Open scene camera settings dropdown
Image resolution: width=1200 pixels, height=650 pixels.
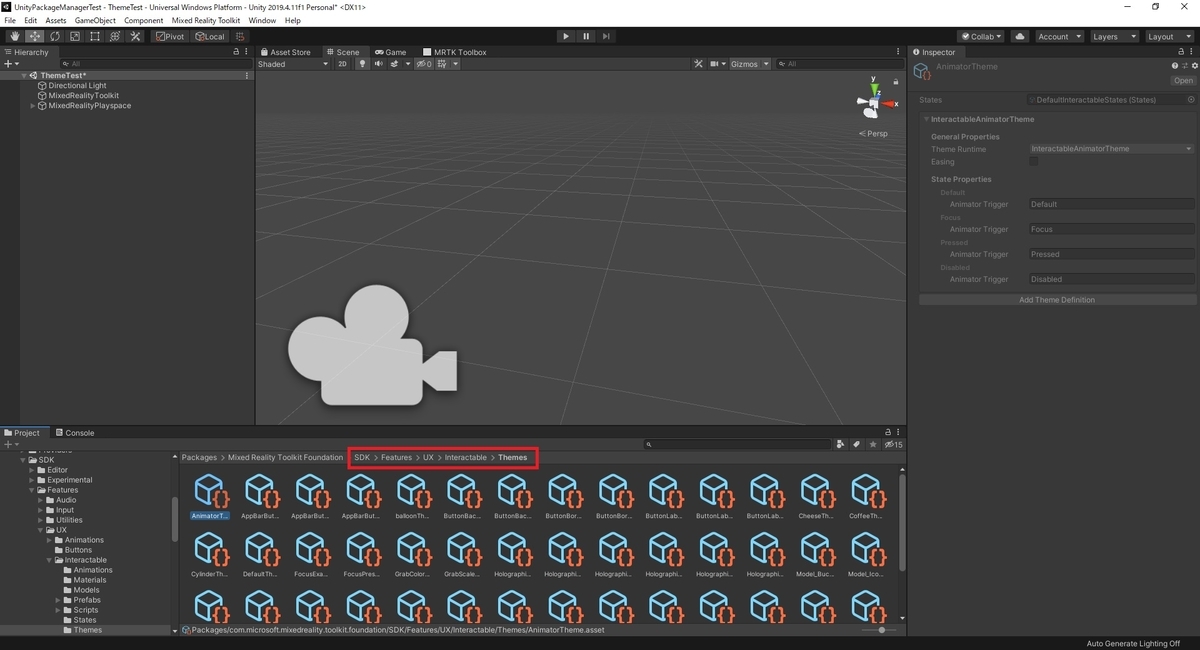click(x=717, y=64)
